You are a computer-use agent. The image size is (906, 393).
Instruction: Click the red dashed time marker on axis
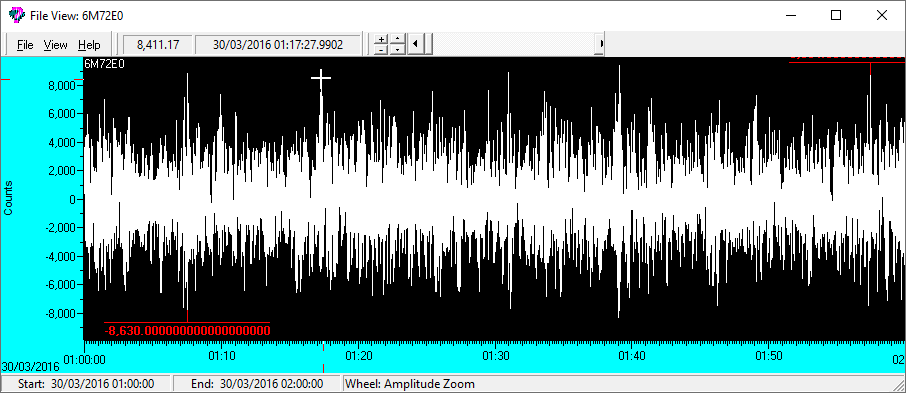(323, 357)
